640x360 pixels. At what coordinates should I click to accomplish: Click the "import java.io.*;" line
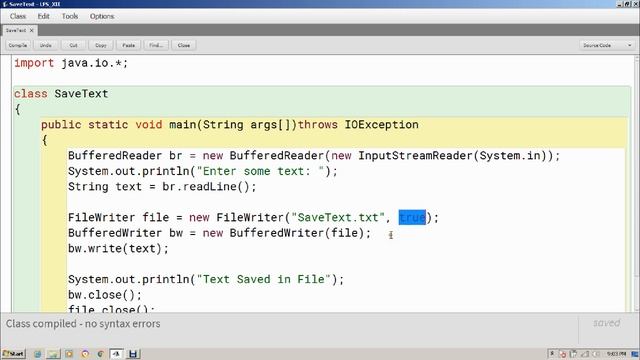tap(71, 63)
